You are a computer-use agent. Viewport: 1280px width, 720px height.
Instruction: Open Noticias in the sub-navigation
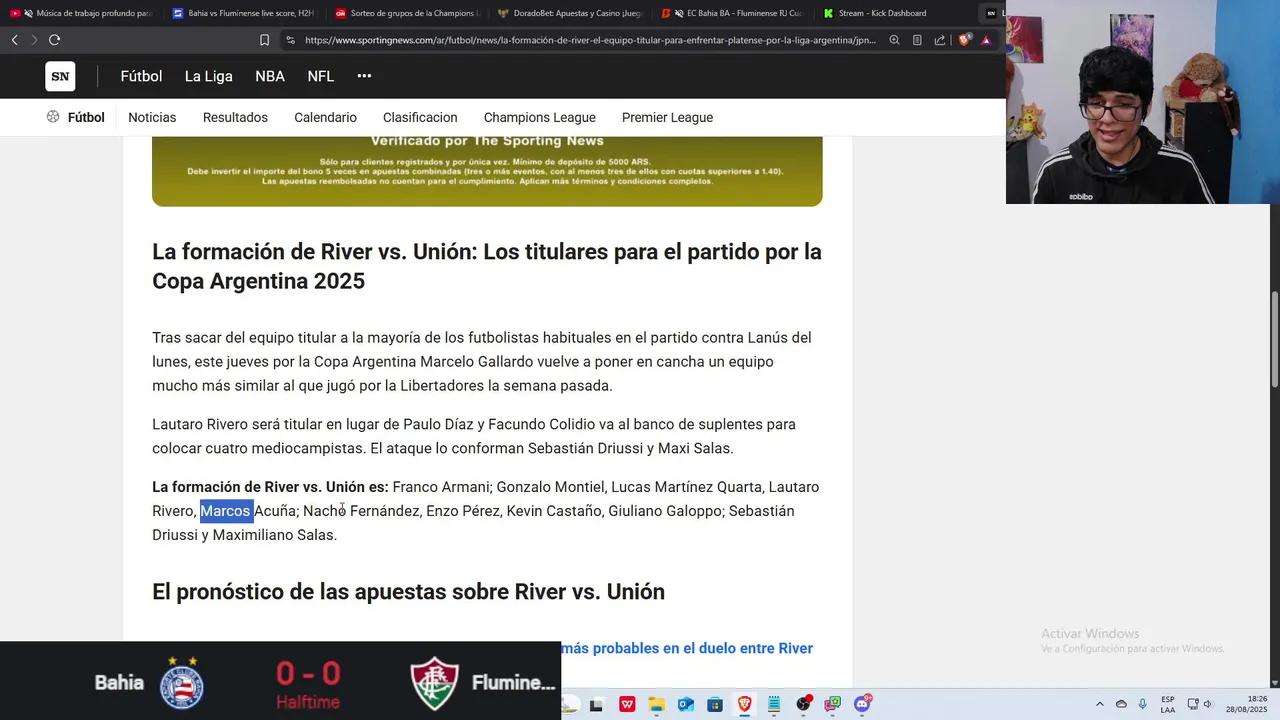152,117
